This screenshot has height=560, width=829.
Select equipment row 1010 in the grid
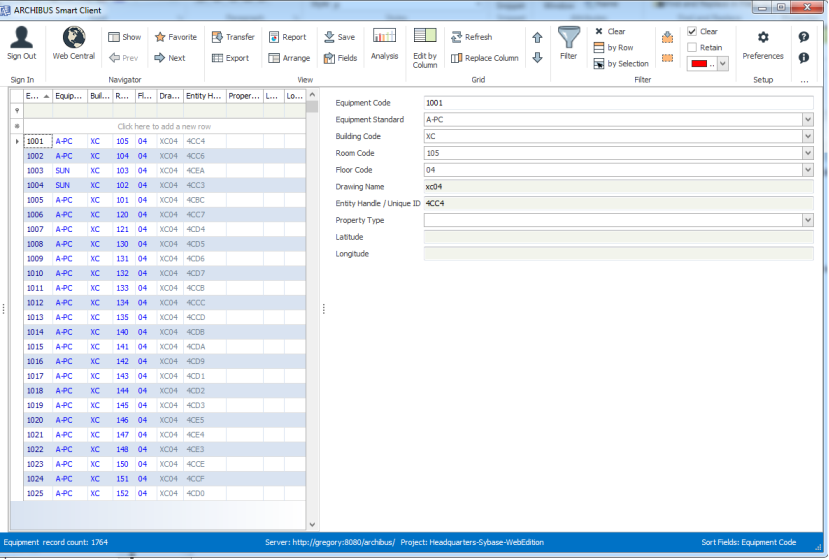pyautogui.click(x=35, y=273)
